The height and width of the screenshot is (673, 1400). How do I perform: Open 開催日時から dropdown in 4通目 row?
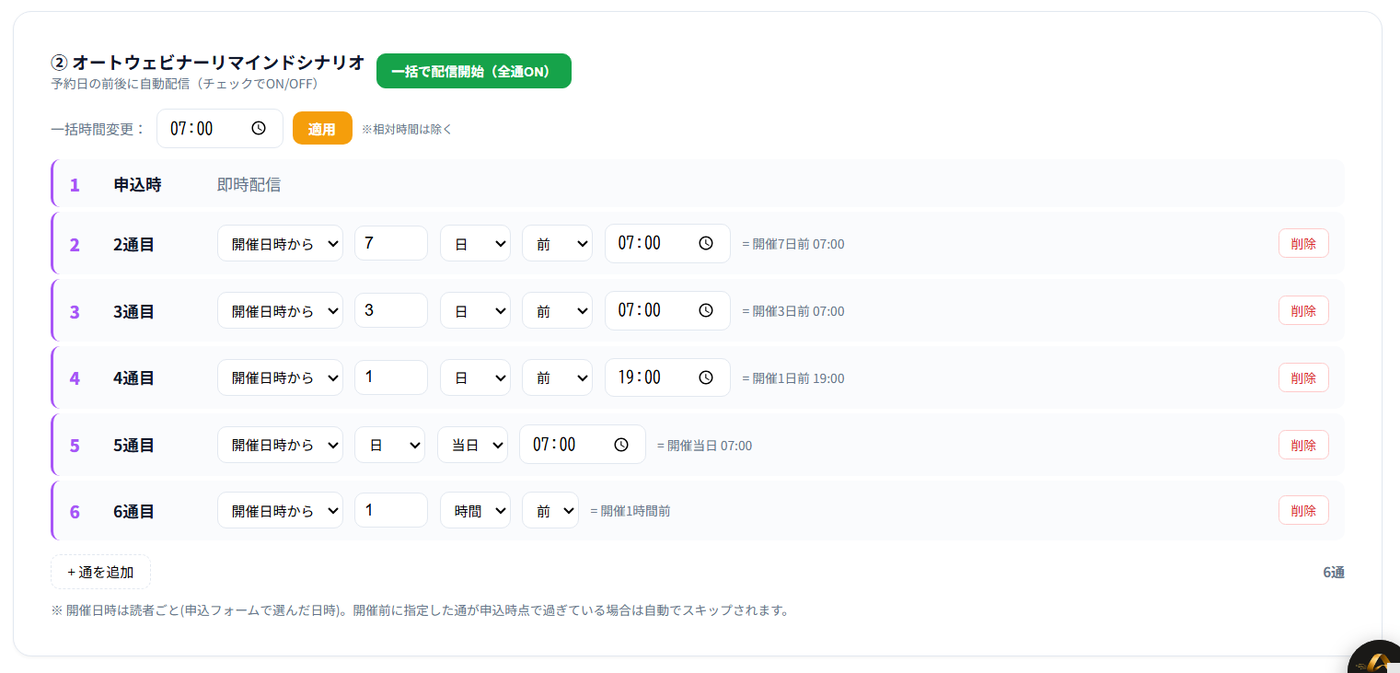point(280,377)
